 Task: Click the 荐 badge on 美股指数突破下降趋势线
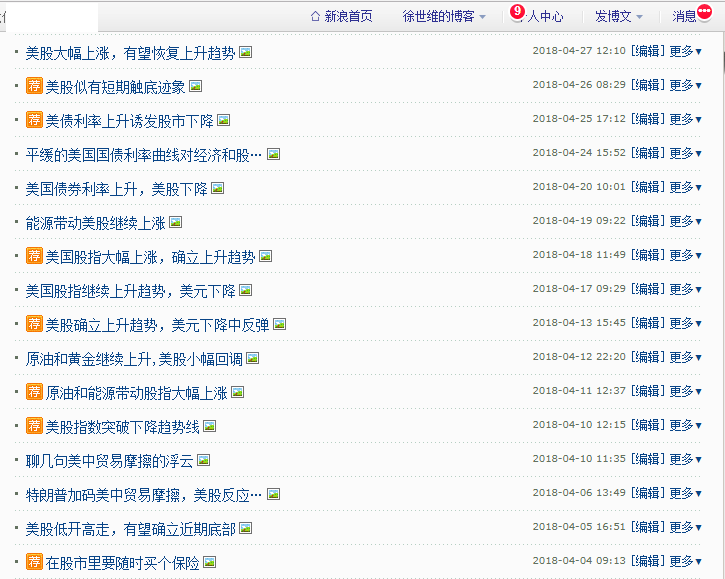(x=34, y=426)
